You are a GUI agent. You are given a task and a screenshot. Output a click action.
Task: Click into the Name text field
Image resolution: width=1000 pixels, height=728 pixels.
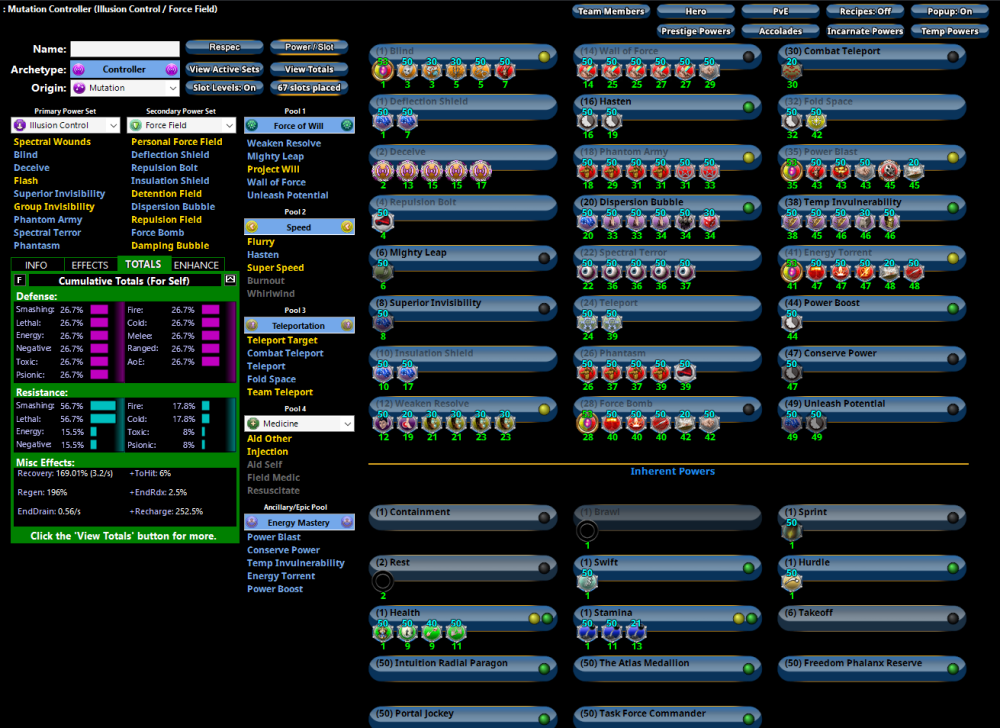[x=125, y=49]
